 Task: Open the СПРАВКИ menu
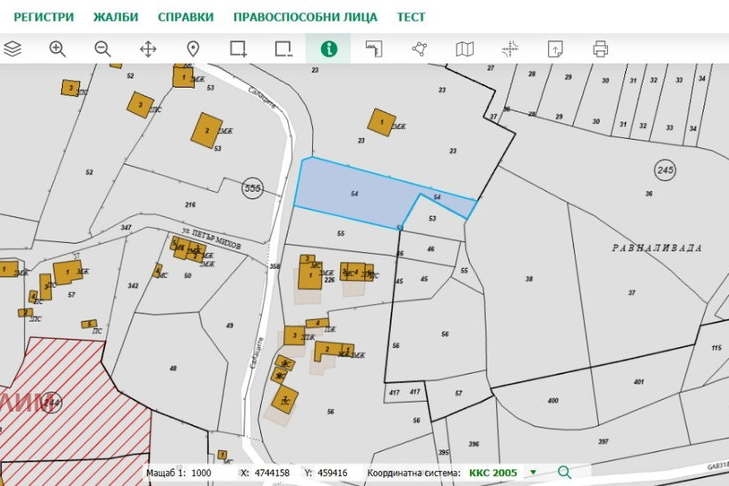pos(186,17)
